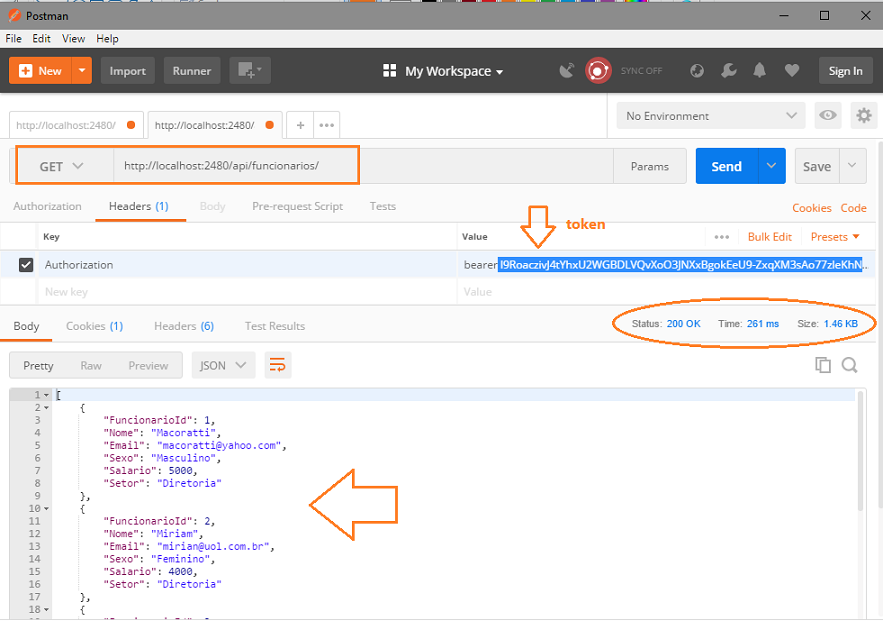Switch to the response Body tab
Viewport: 883px width, 621px height.
pos(26,326)
